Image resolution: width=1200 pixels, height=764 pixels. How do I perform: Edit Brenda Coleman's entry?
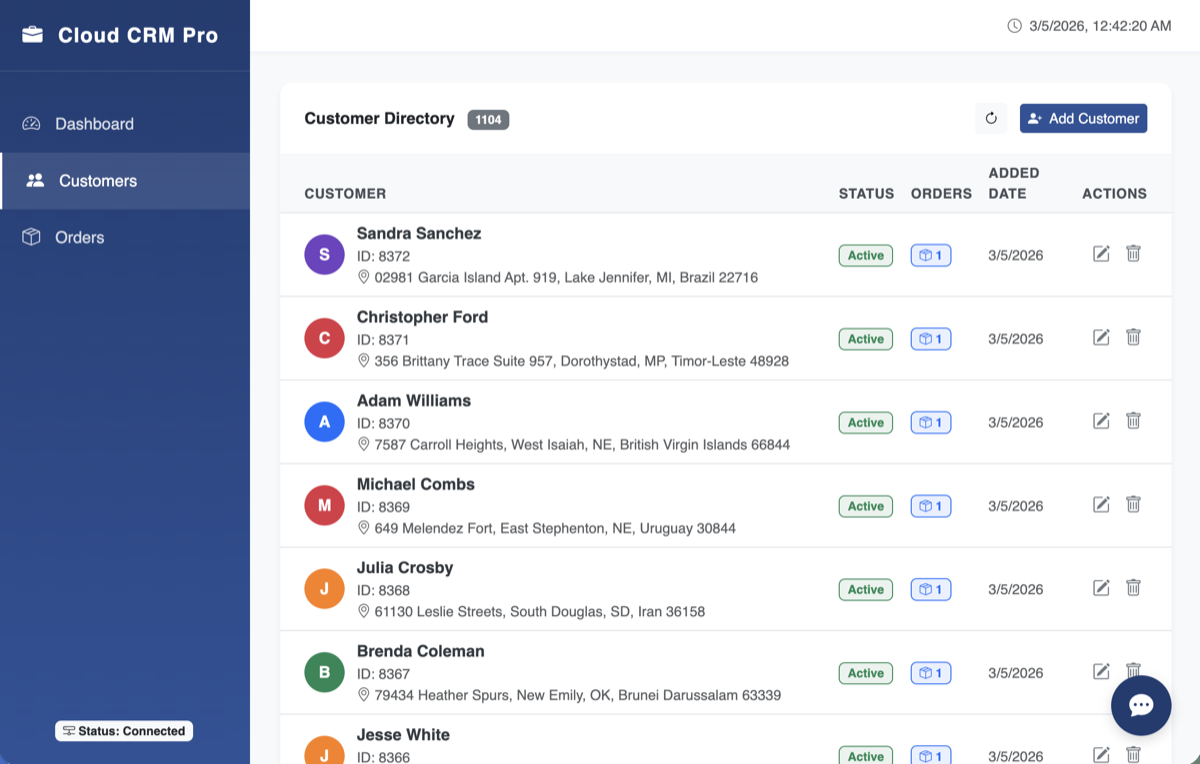point(1101,671)
